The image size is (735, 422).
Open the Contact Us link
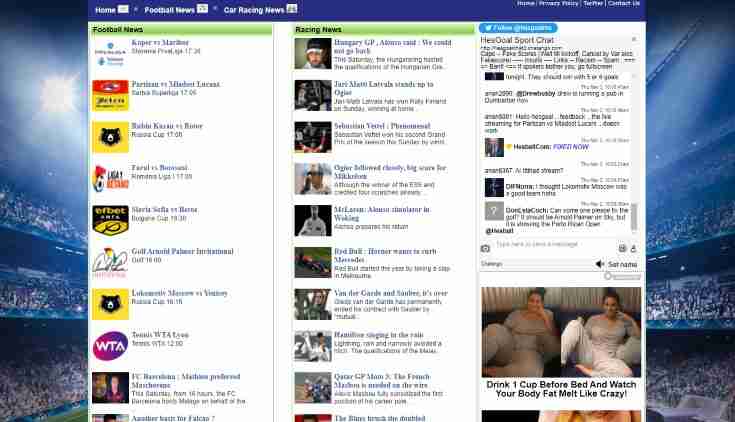623,3
